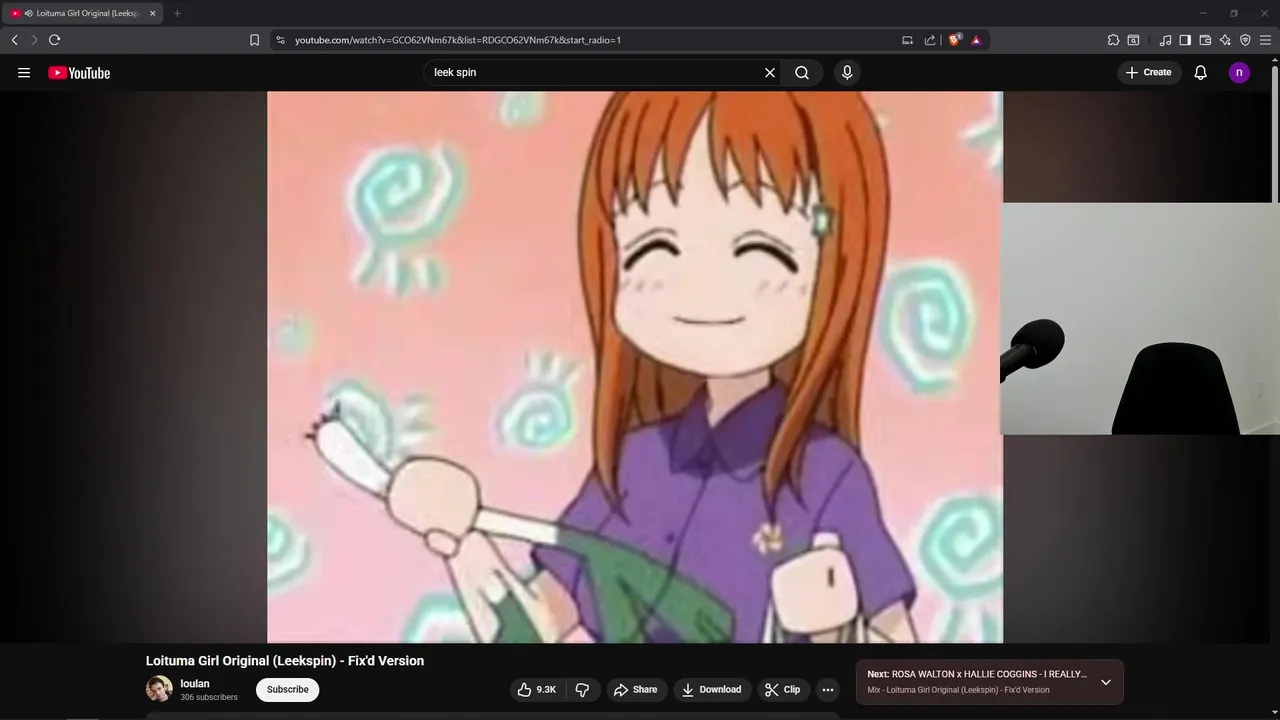This screenshot has width=1280, height=720.
Task: Select the Loituma Girl Original tab
Action: coord(82,13)
